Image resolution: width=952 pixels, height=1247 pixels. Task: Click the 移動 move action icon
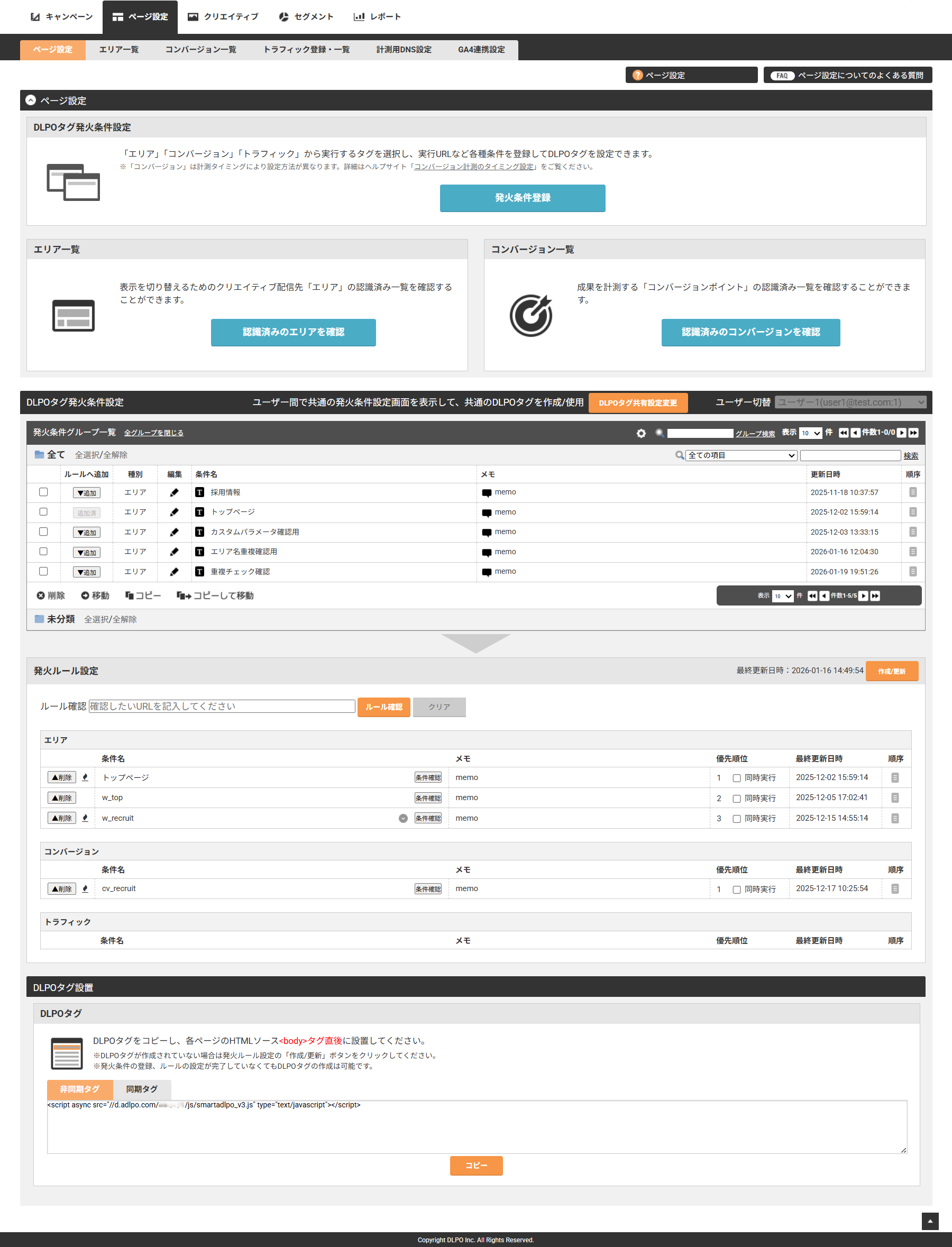(95, 596)
